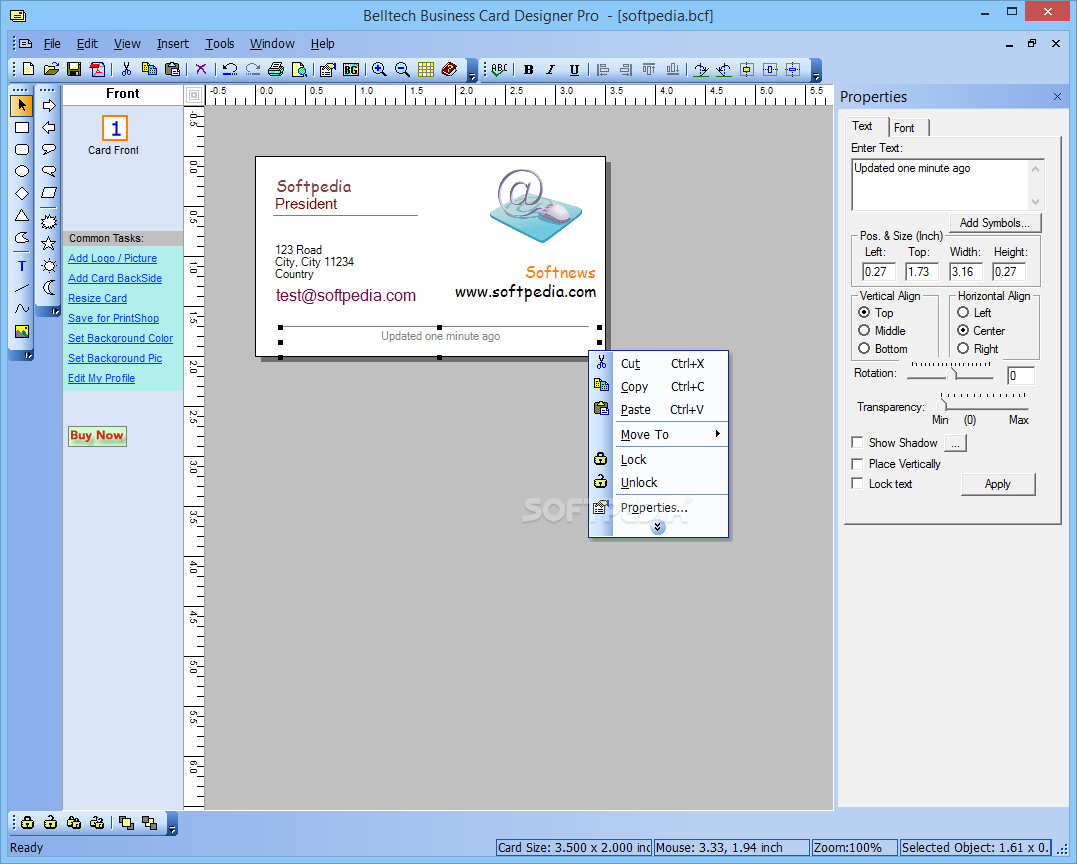Click the Resize Card link
Image resolution: width=1077 pixels, height=864 pixels.
98,298
